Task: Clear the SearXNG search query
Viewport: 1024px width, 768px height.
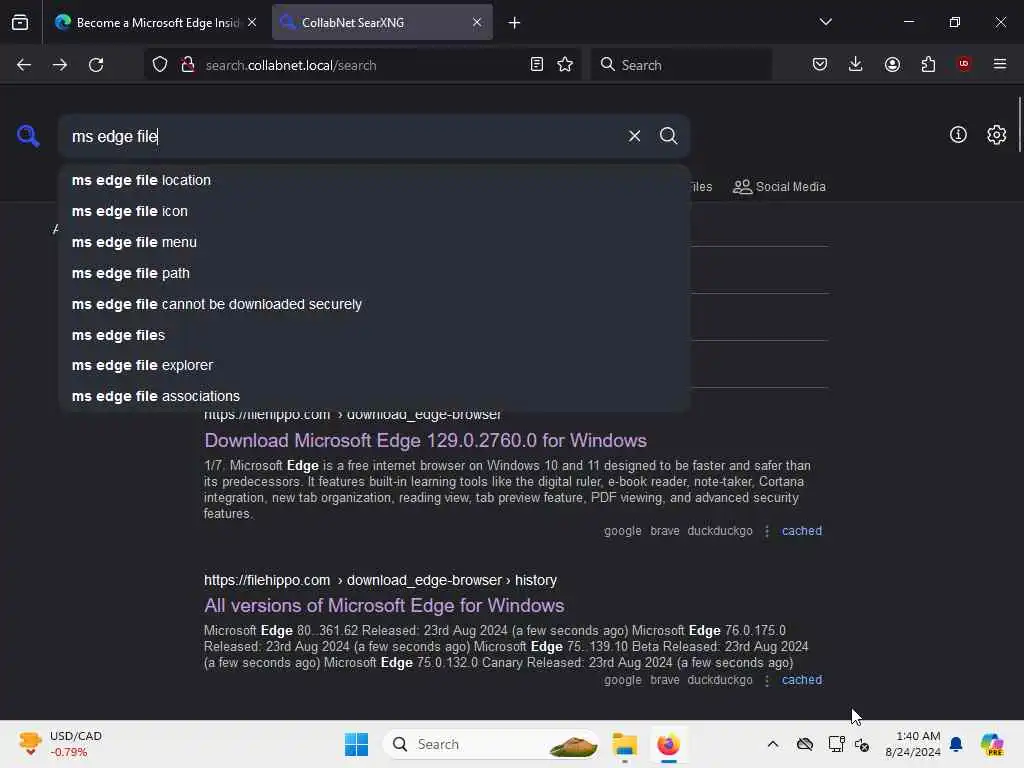Action: pyautogui.click(x=635, y=136)
